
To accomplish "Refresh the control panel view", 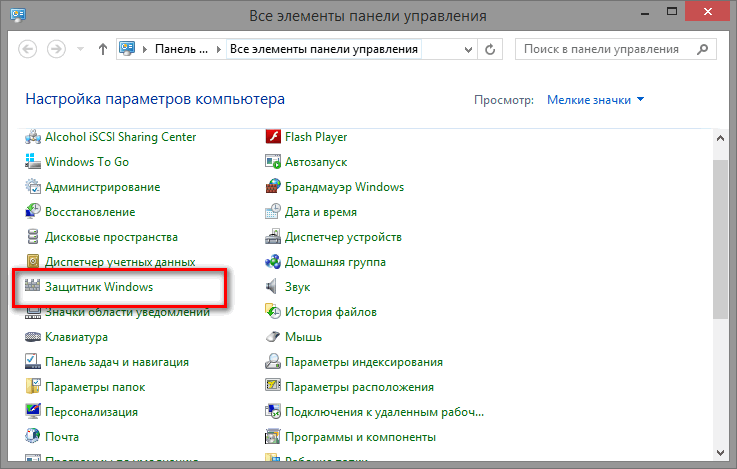I will point(490,49).
